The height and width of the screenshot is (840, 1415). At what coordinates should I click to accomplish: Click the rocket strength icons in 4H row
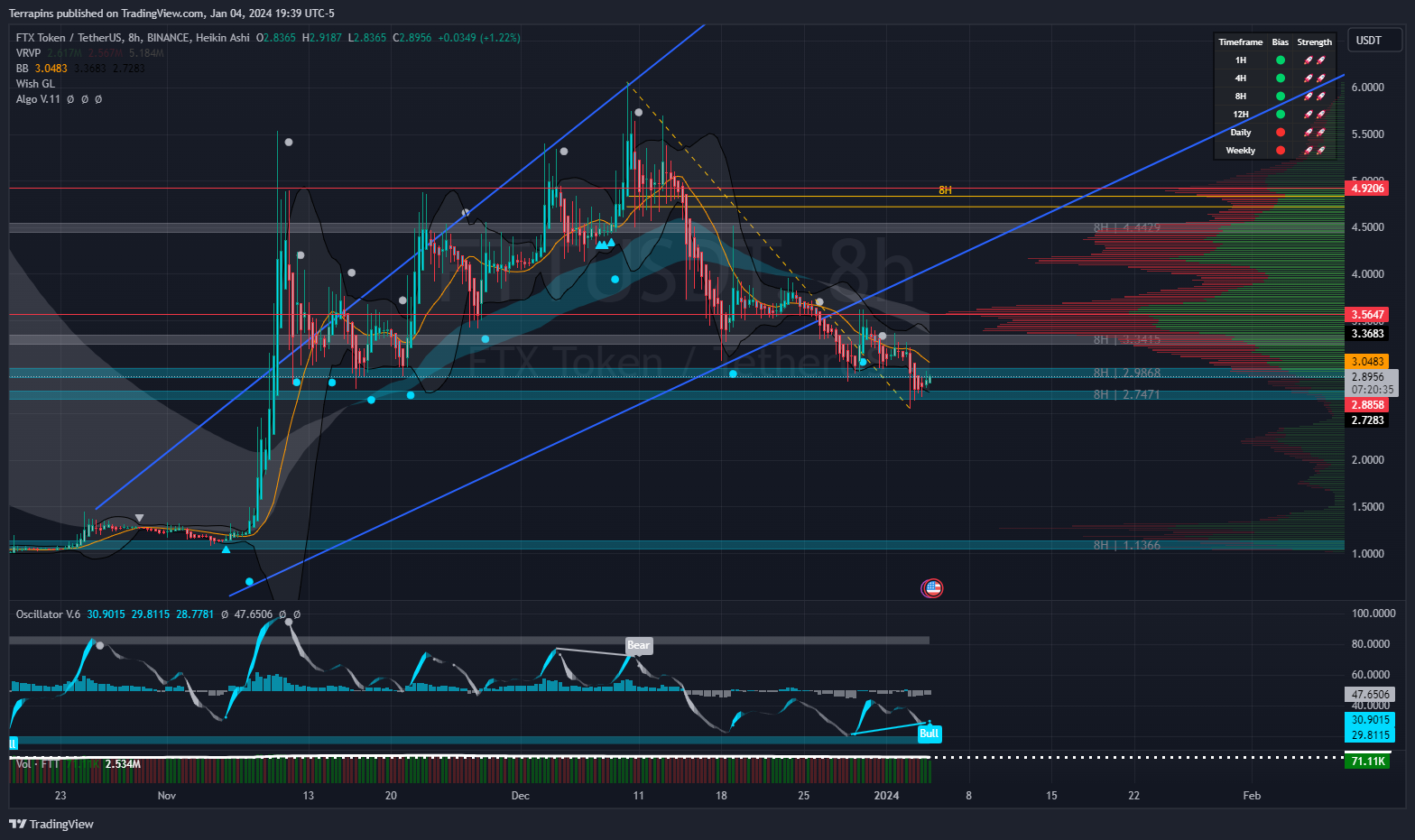(x=1314, y=78)
